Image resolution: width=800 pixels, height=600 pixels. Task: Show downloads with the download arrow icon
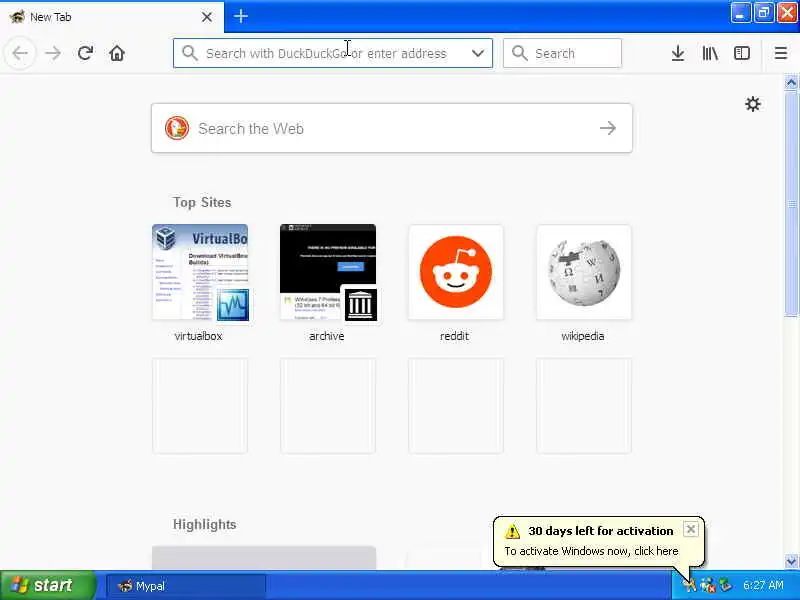pos(678,53)
